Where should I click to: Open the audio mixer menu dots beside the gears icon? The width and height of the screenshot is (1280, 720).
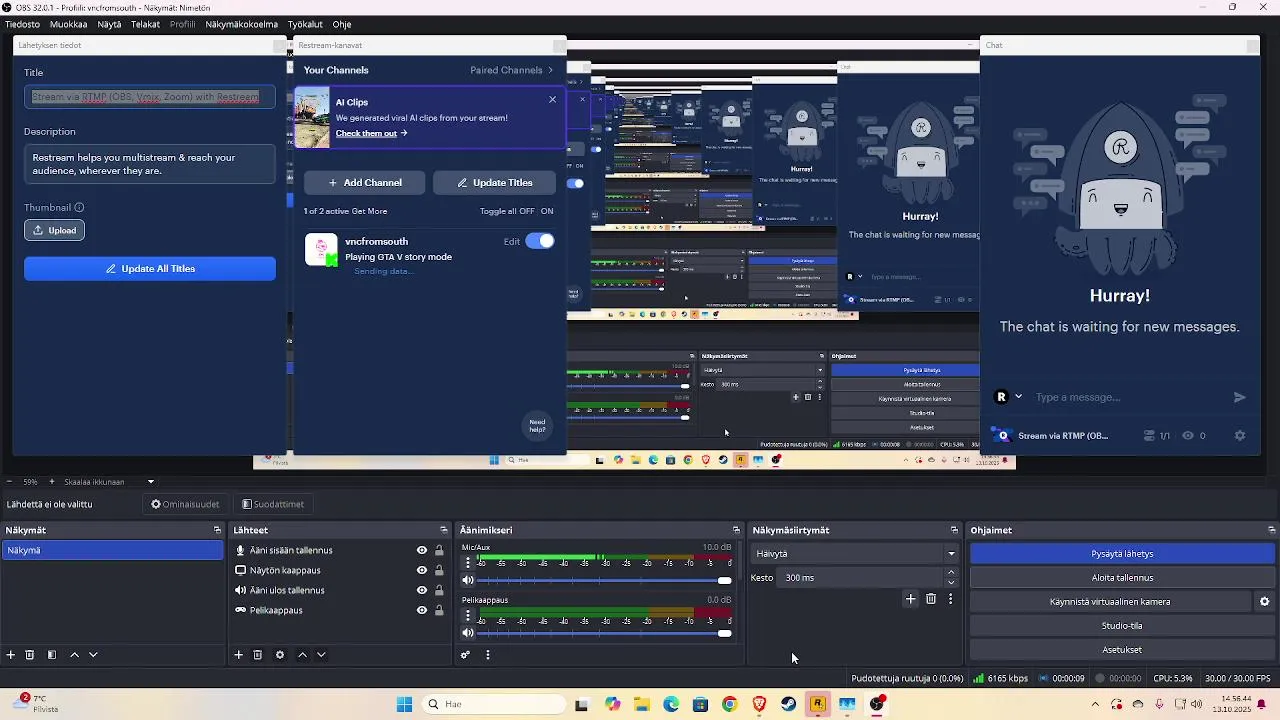(x=488, y=655)
